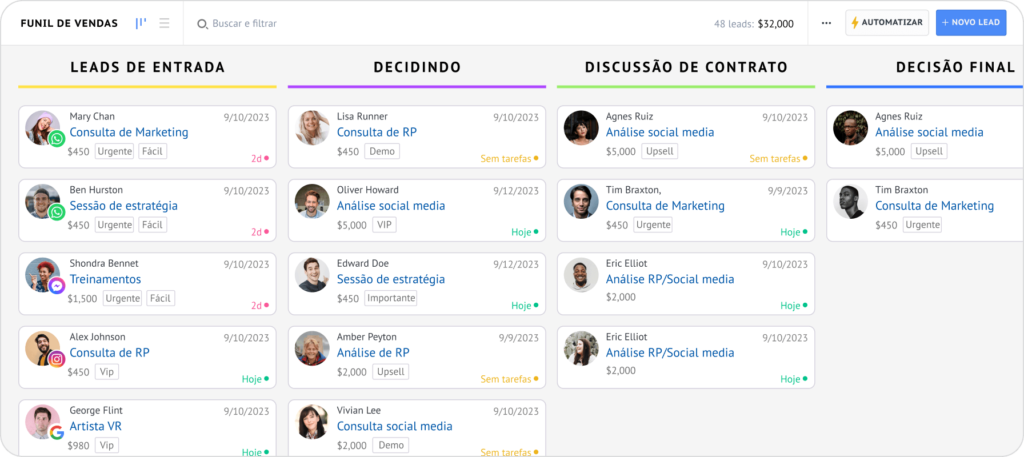Screen dimensions: 1024x457
Task: Click the search magnifier icon
Action: (202, 23)
